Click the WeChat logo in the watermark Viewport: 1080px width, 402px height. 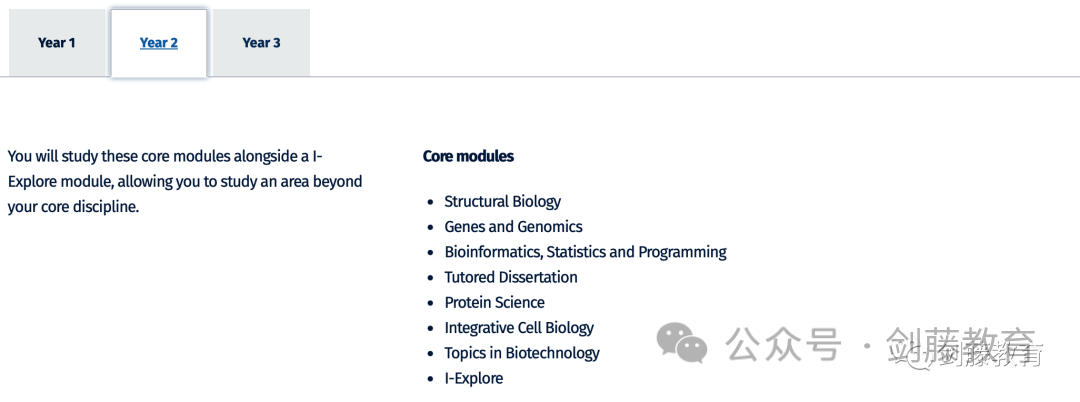click(681, 343)
